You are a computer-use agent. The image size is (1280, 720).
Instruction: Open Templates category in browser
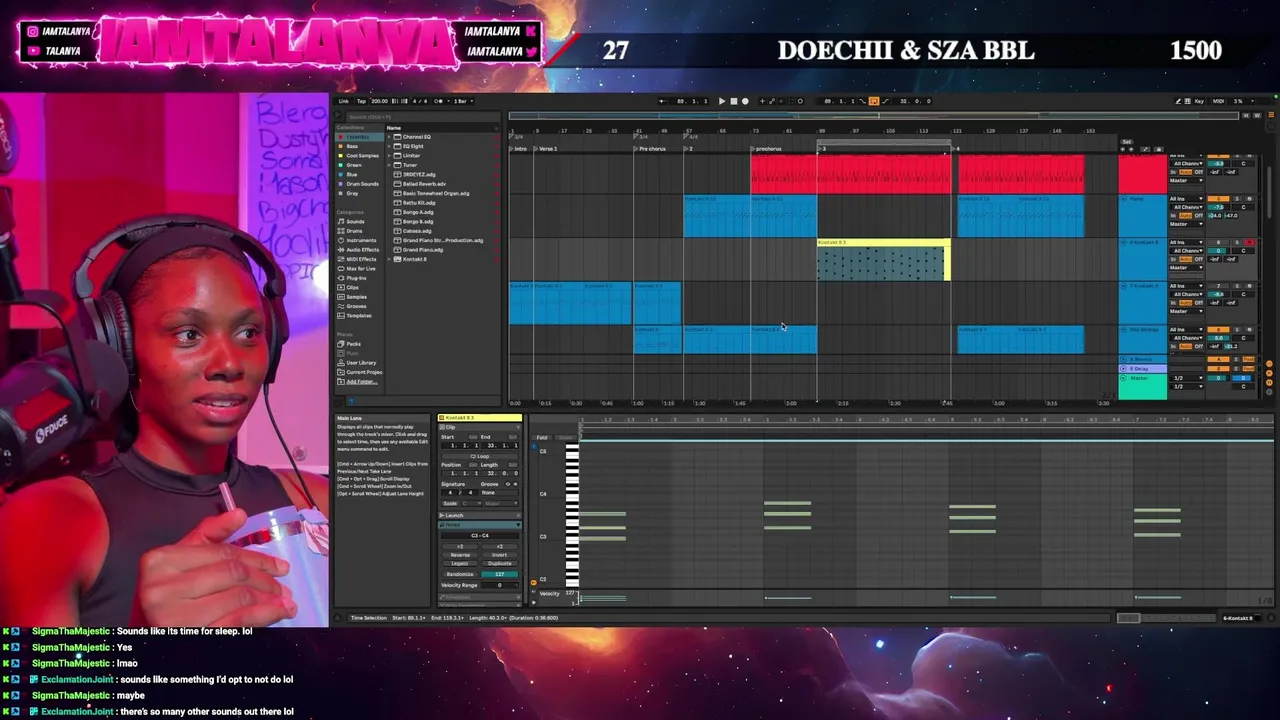click(358, 316)
